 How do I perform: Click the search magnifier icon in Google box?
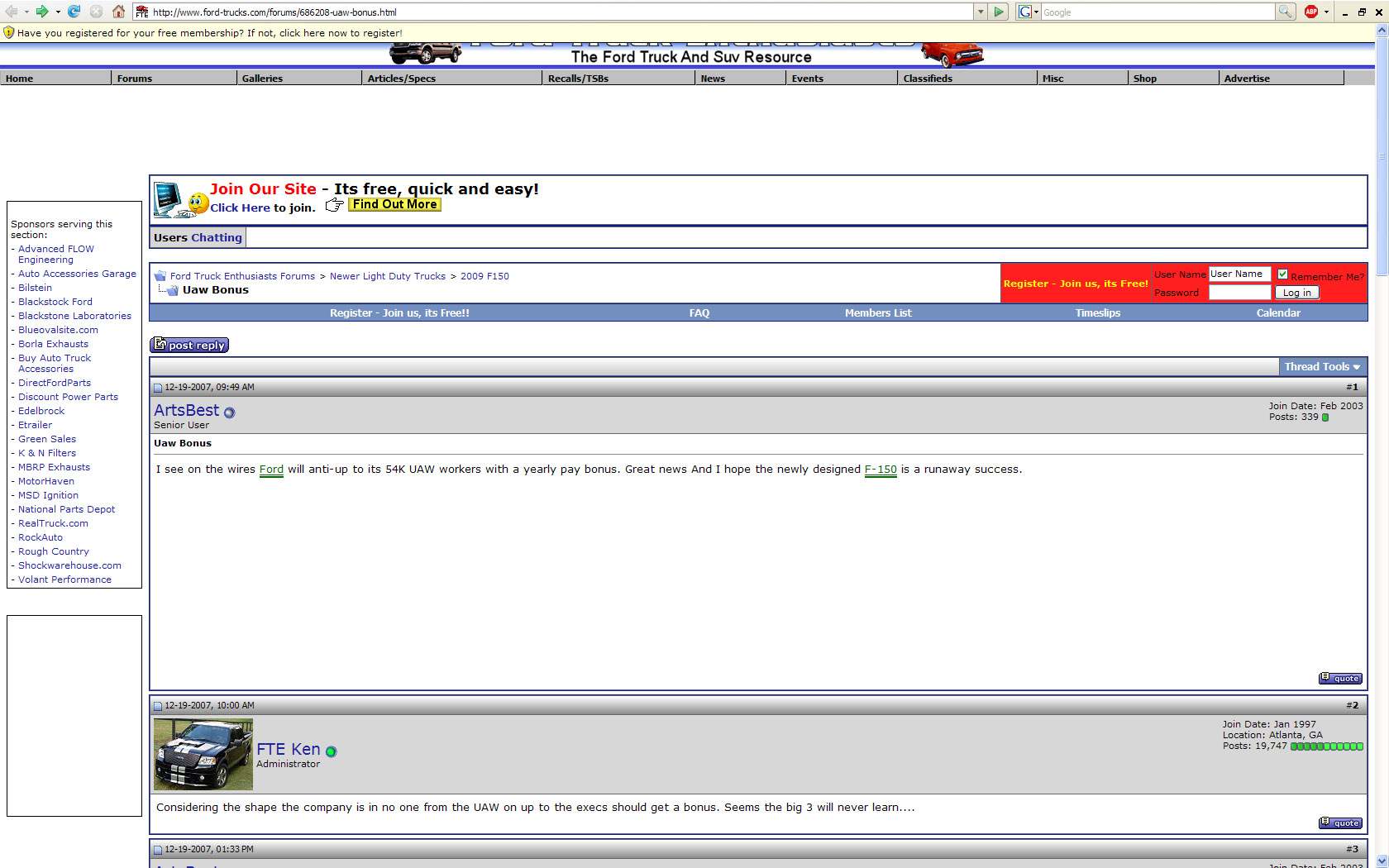pos(1285,12)
